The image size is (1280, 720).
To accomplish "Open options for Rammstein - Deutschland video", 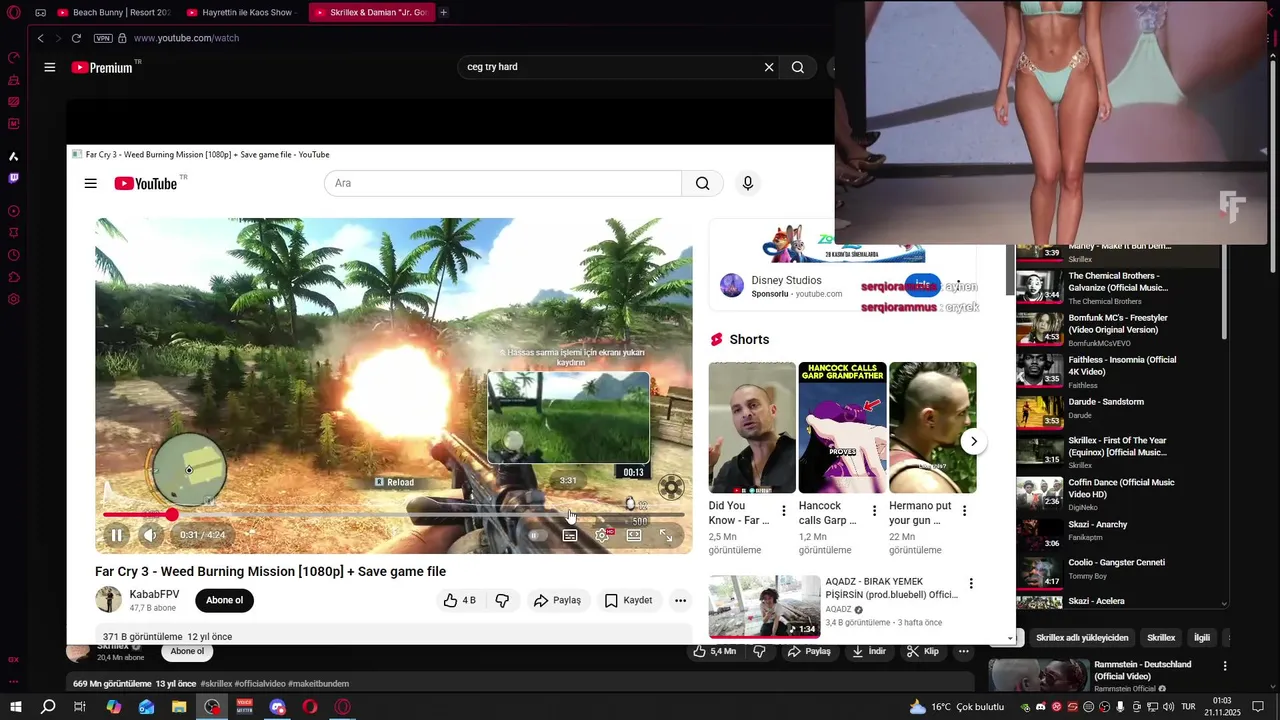I will coord(1225,666).
